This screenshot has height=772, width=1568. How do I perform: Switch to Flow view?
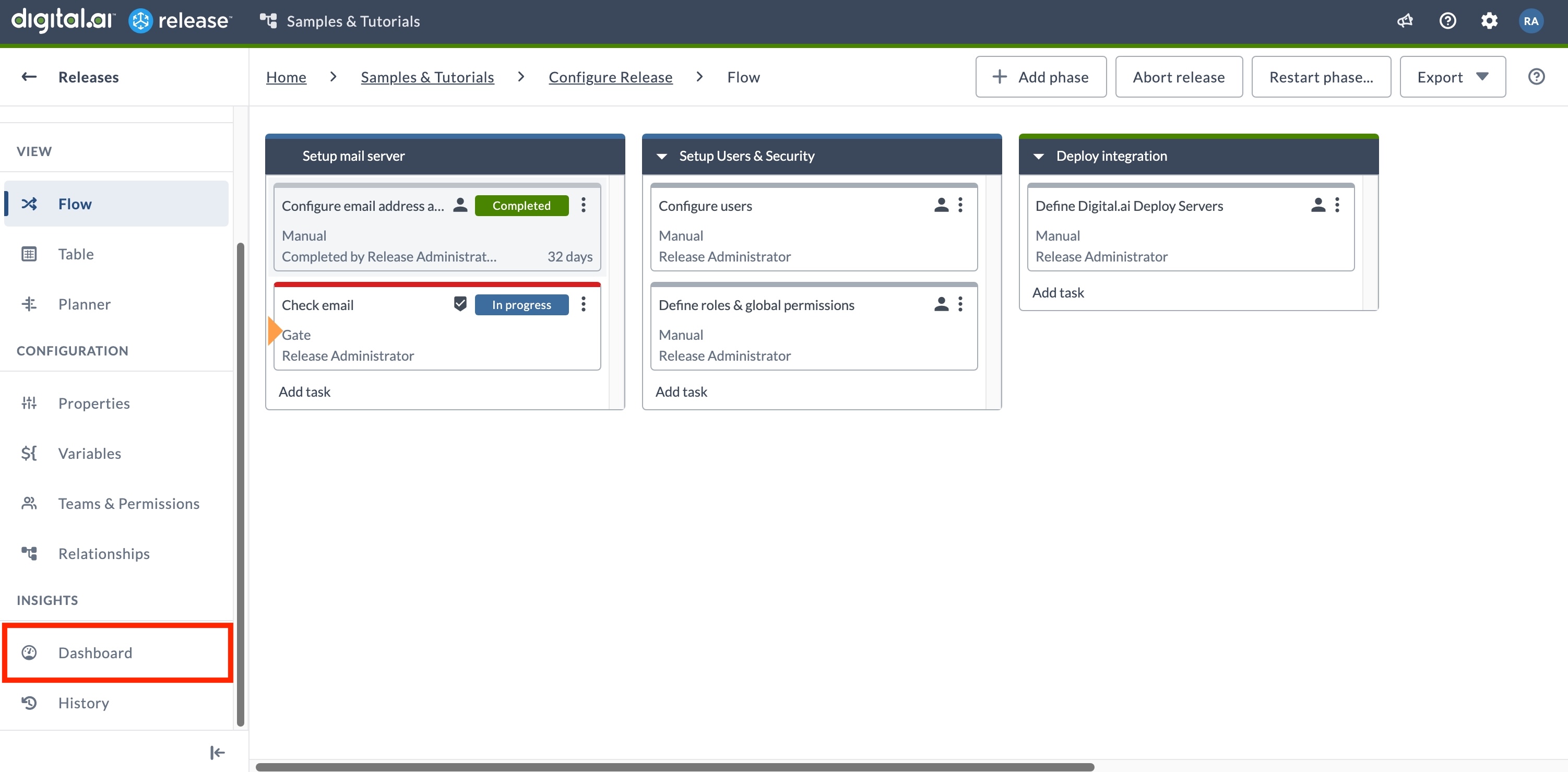116,204
